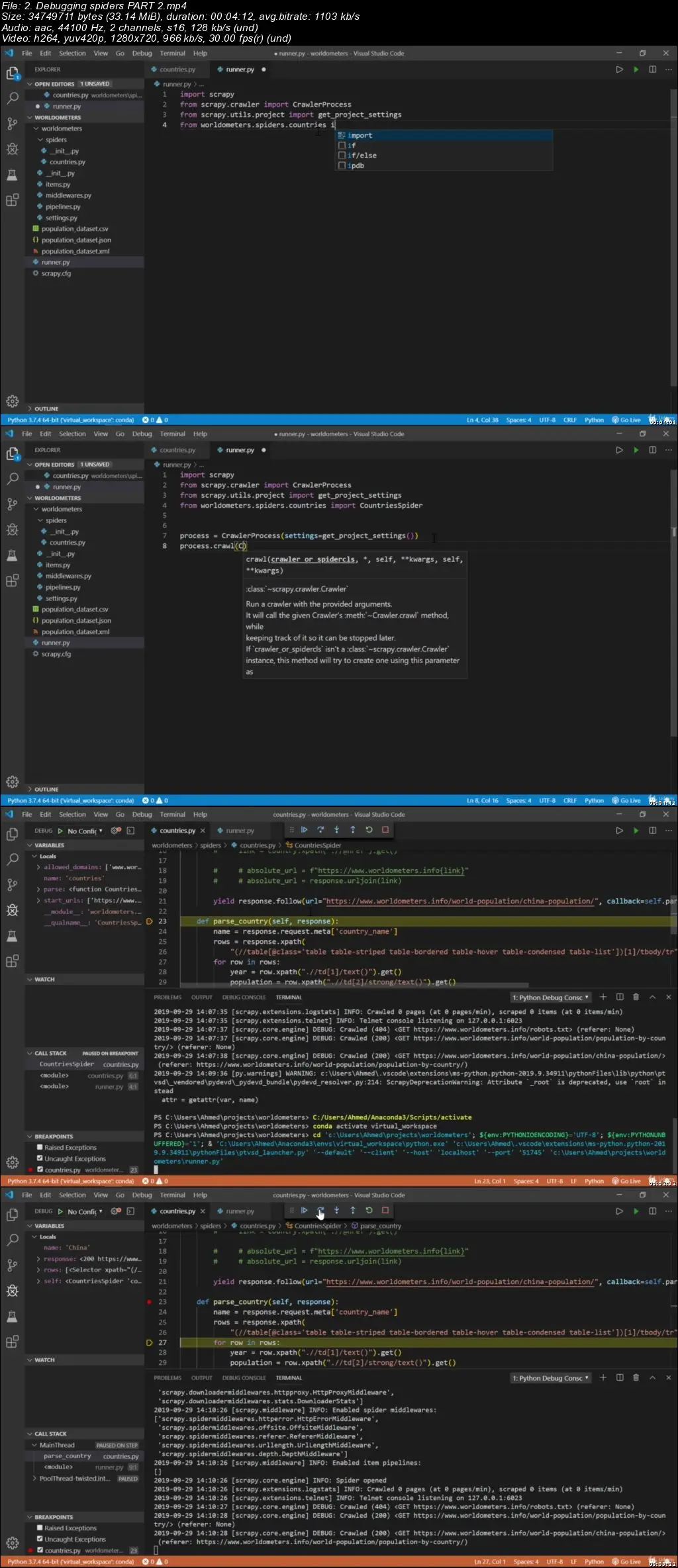The width and height of the screenshot is (678, 1568).
Task: Close terminal panel in the paused-on-breakpoint frame
Action: coord(668,997)
